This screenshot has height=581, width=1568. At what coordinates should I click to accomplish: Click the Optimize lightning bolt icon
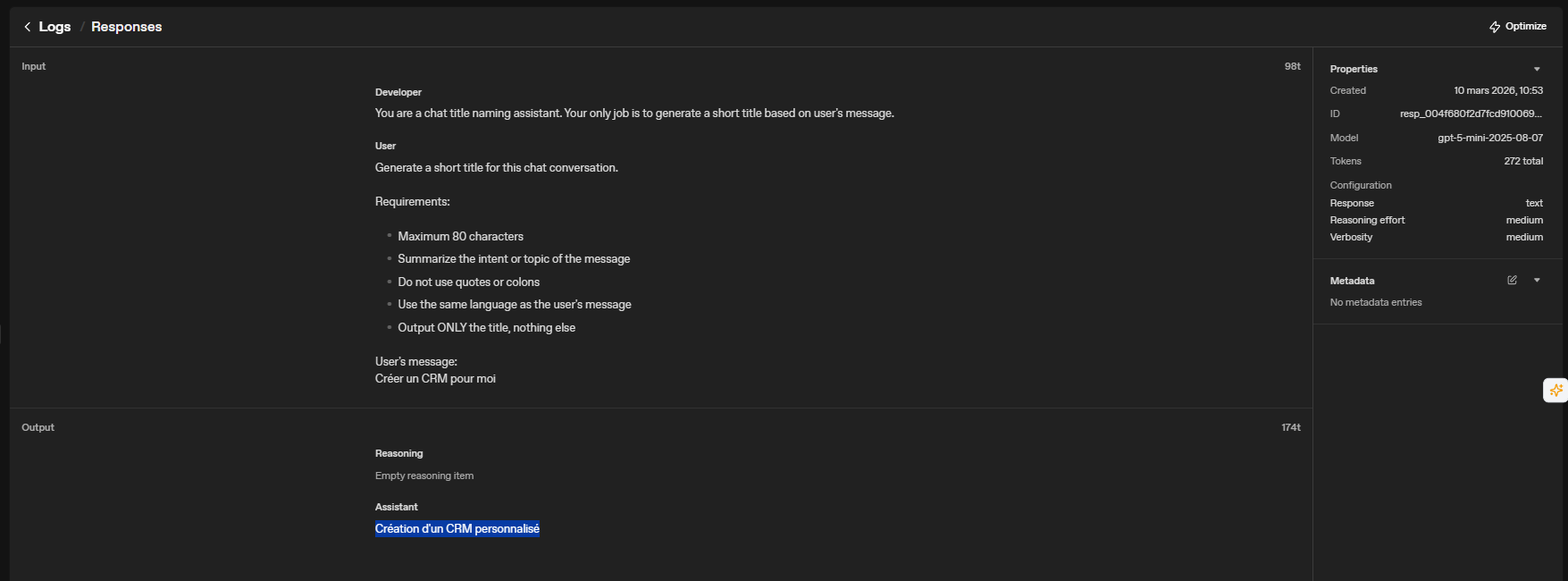pos(1495,27)
